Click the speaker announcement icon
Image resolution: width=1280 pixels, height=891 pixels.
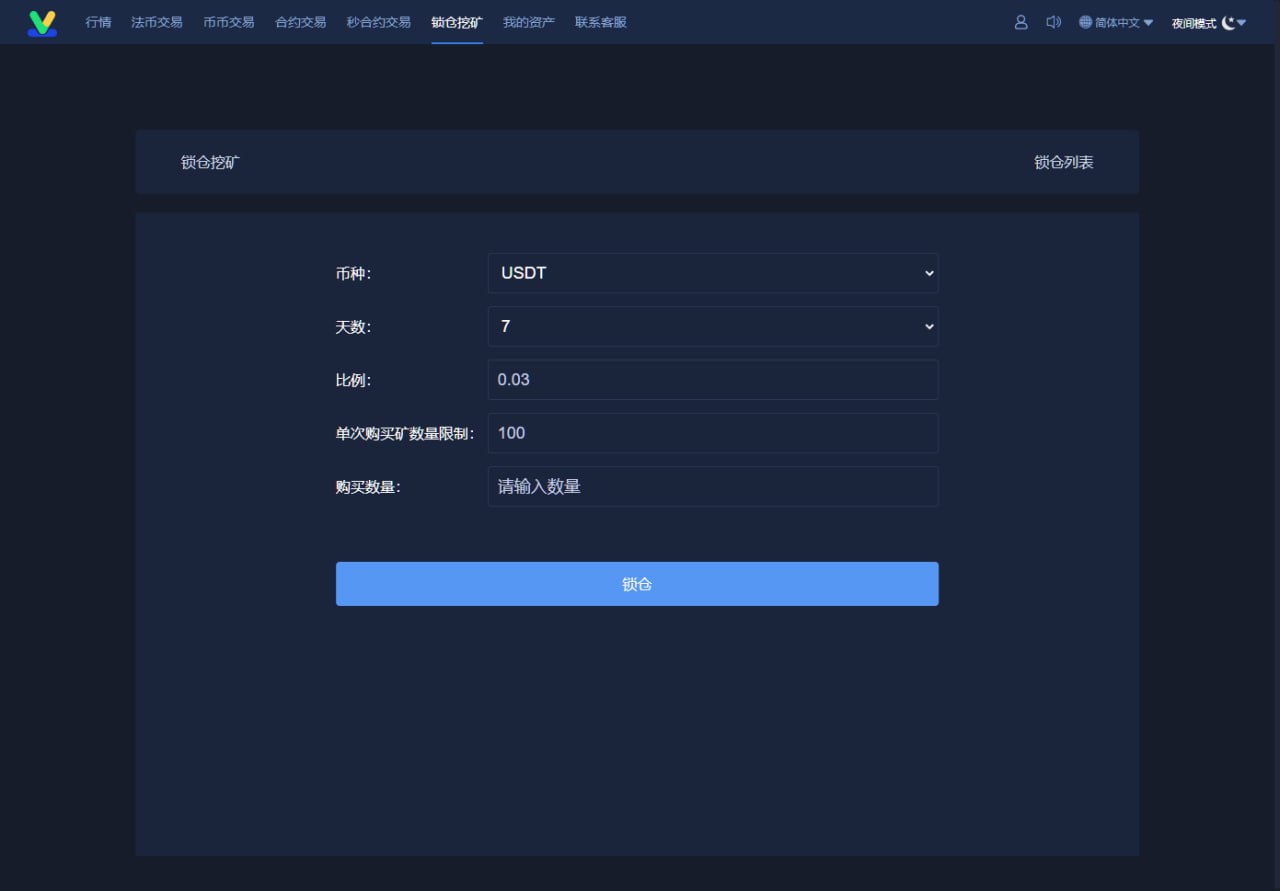(x=1053, y=22)
